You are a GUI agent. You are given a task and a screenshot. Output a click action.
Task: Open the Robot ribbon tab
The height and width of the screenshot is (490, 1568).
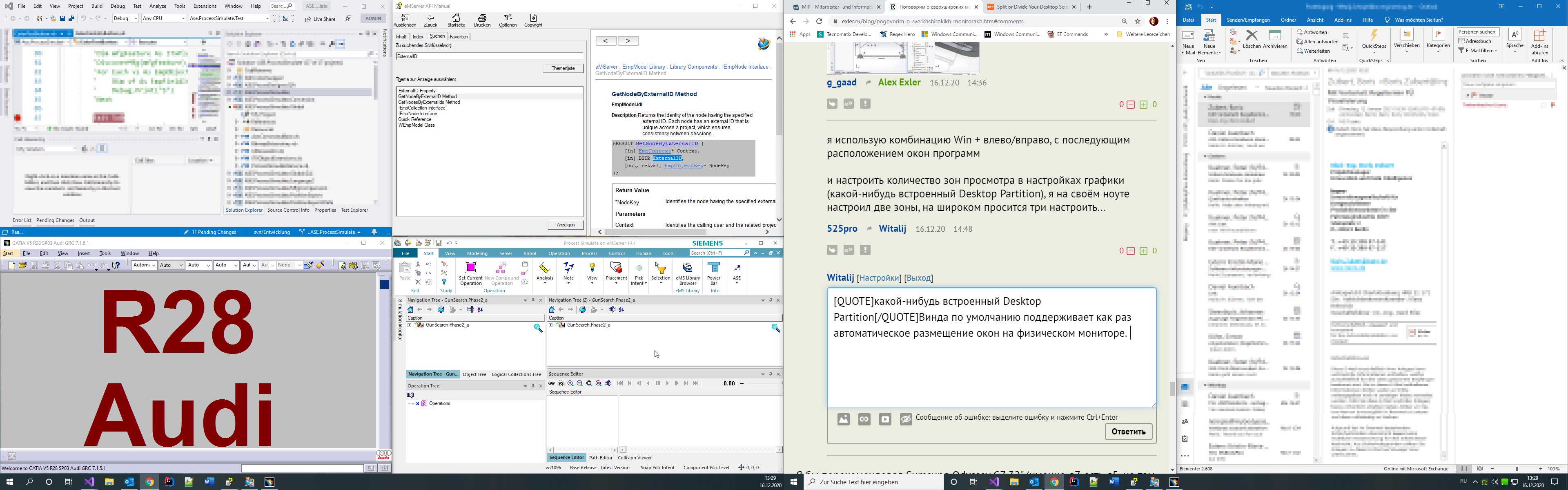click(x=530, y=253)
